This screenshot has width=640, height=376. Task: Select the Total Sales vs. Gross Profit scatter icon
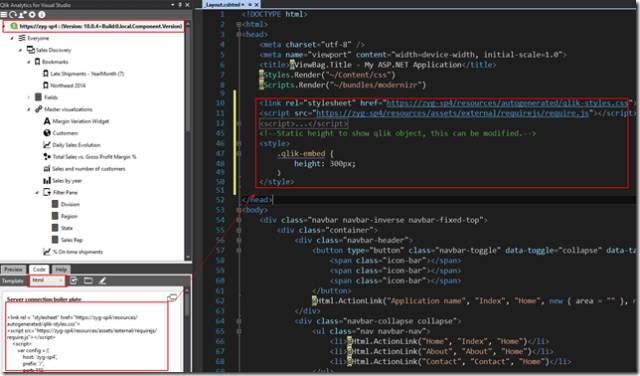47,156
